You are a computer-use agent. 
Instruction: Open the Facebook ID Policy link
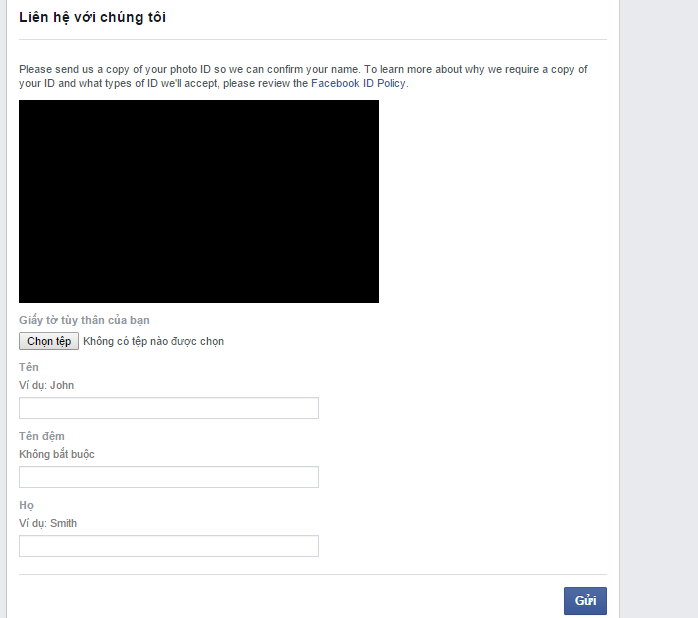click(358, 83)
